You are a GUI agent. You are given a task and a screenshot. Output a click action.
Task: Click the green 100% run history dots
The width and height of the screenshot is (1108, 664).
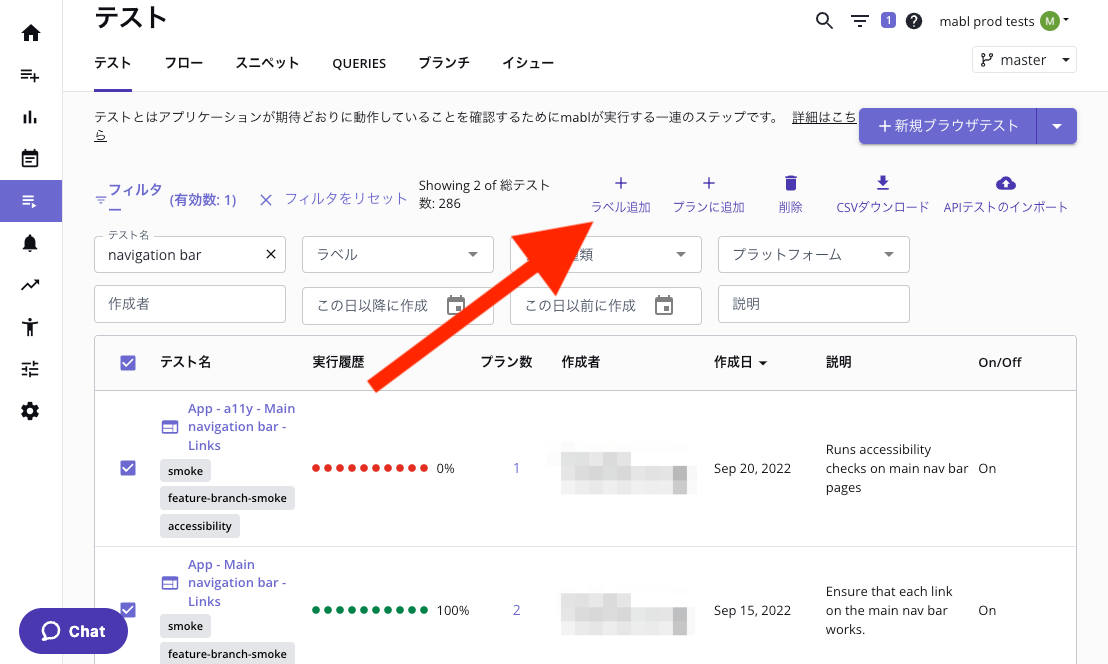[370, 610]
